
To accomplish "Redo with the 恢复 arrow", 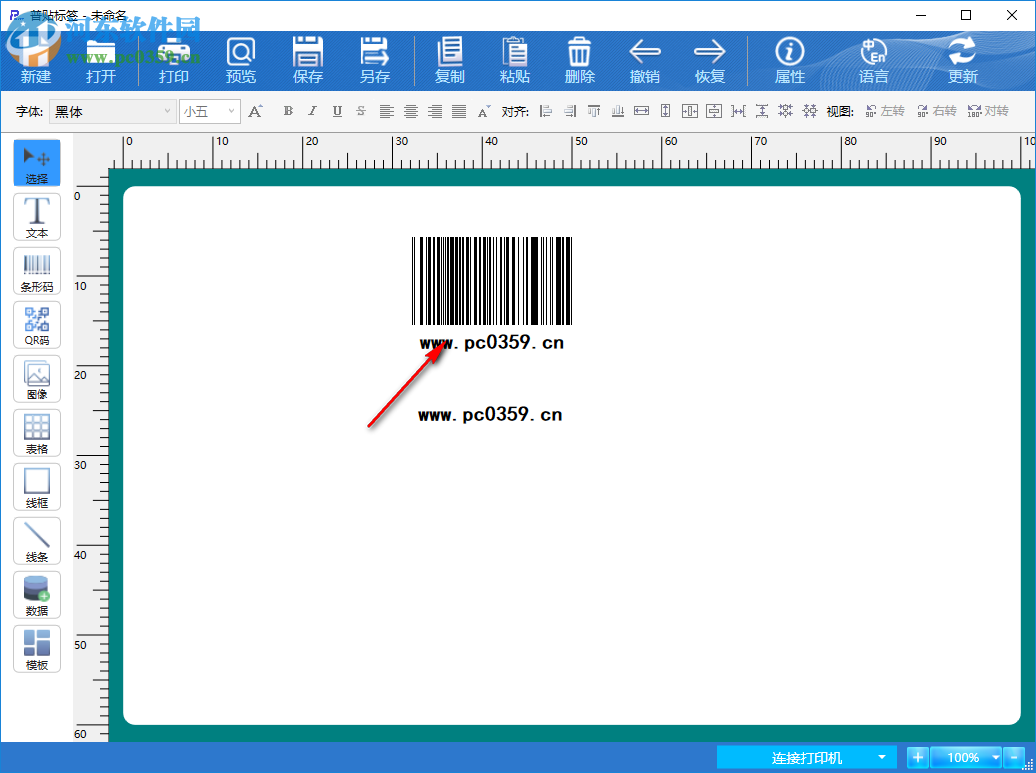I will click(x=710, y=60).
